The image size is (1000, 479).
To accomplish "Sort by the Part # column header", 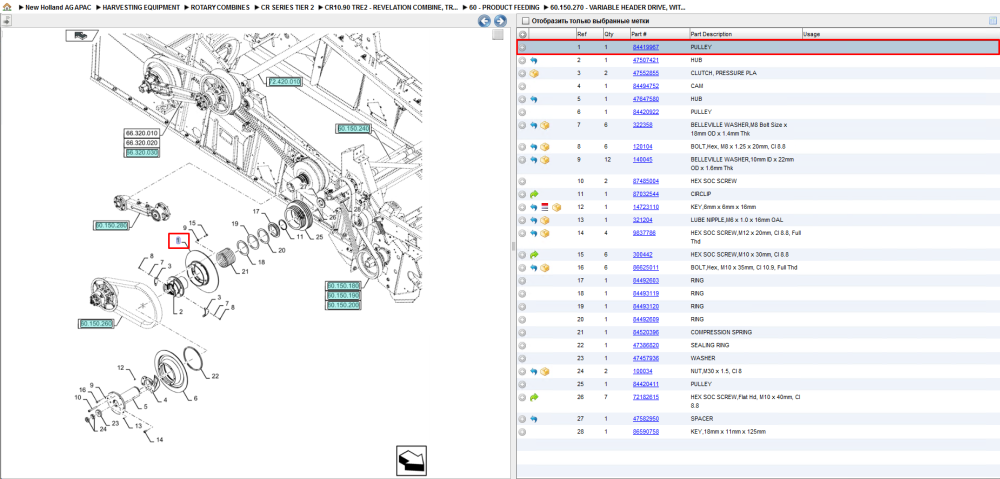I will coord(639,34).
